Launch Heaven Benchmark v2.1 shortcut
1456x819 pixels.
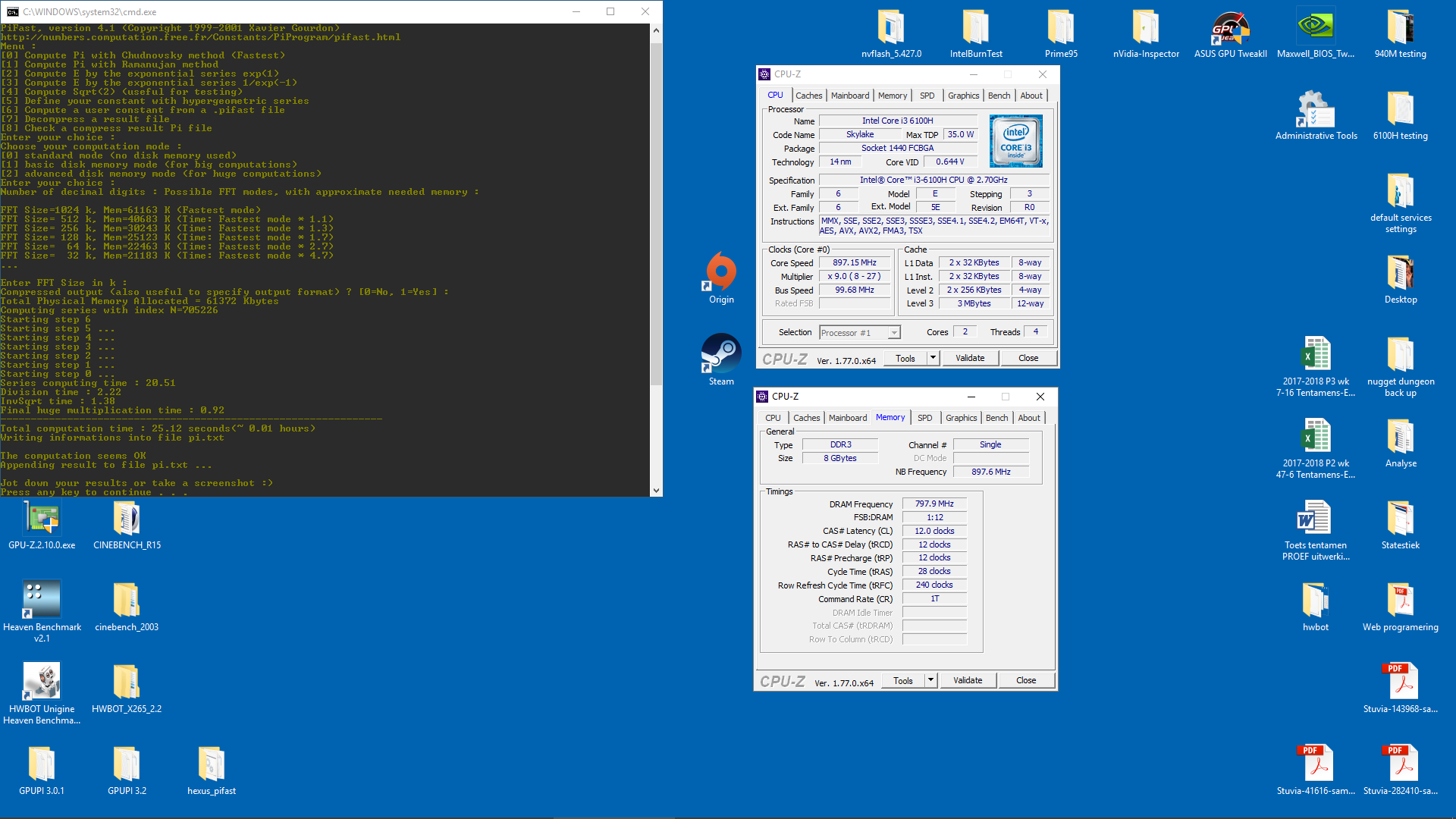42,612
